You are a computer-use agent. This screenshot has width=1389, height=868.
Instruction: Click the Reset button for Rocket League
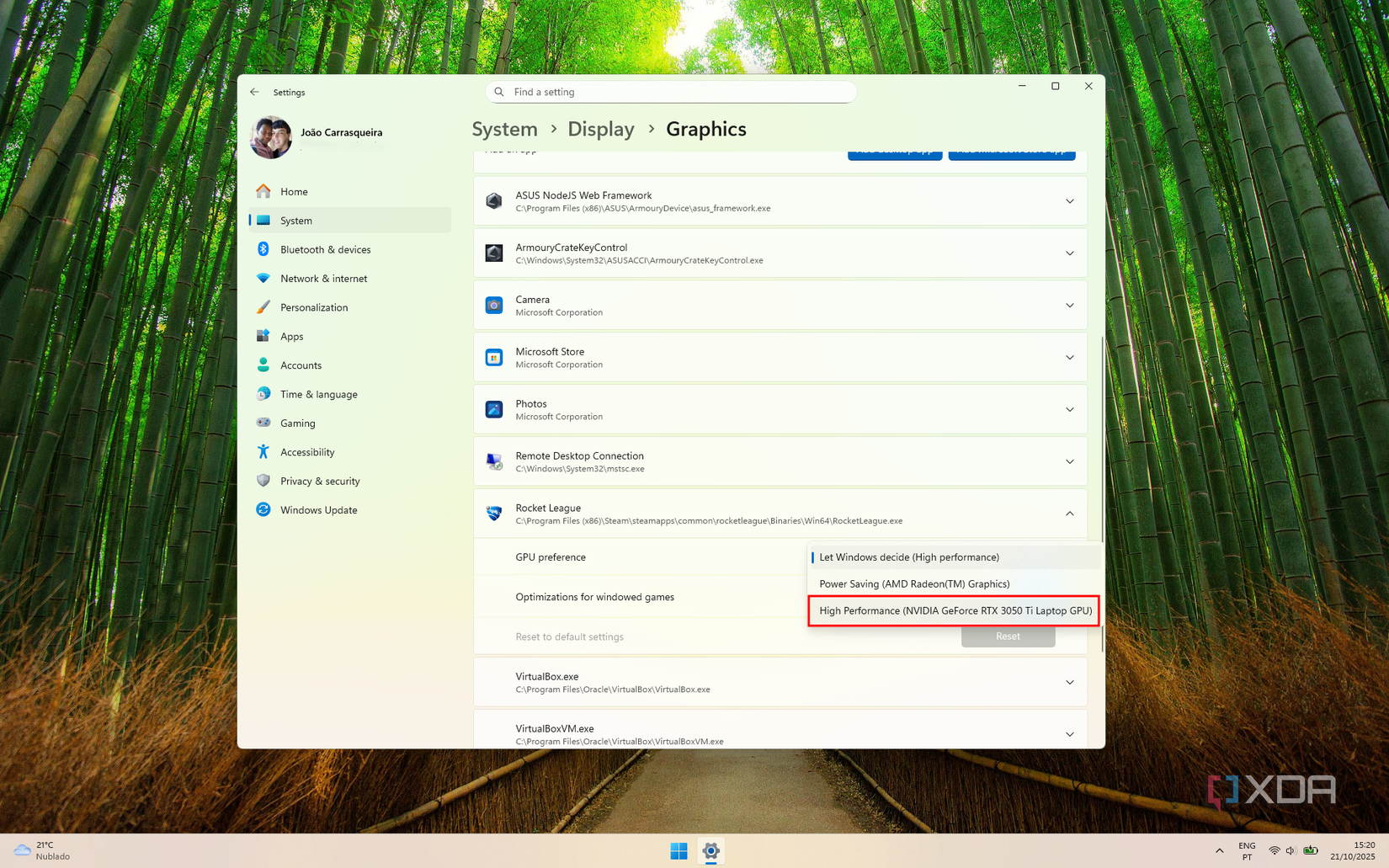[1008, 636]
